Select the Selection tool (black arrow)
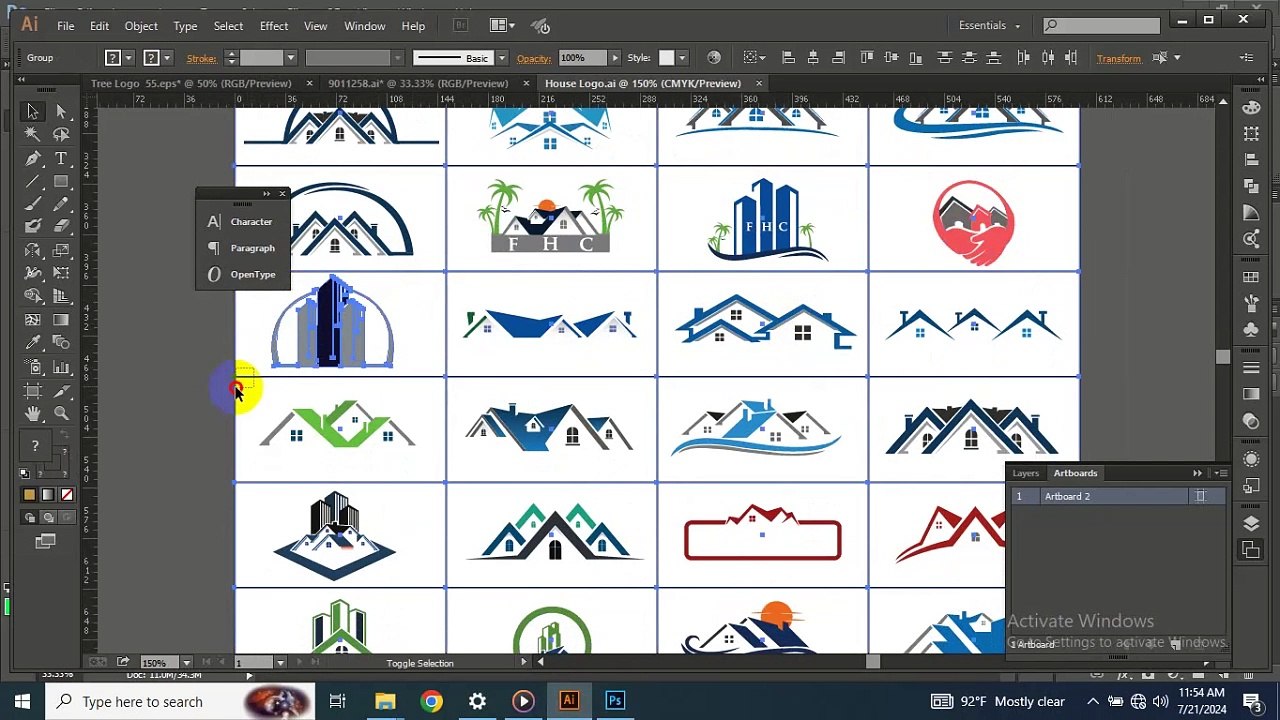Viewport: 1280px width, 720px height. coord(32,112)
